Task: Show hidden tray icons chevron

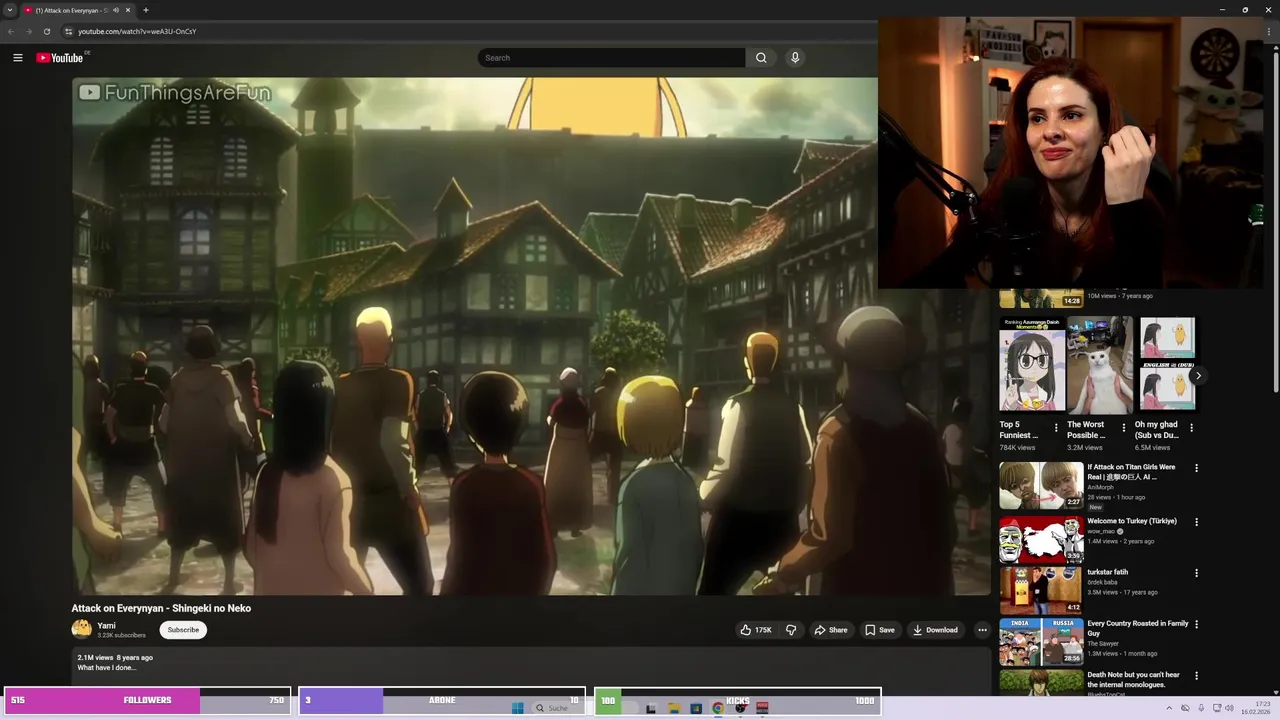Action: (x=1169, y=708)
